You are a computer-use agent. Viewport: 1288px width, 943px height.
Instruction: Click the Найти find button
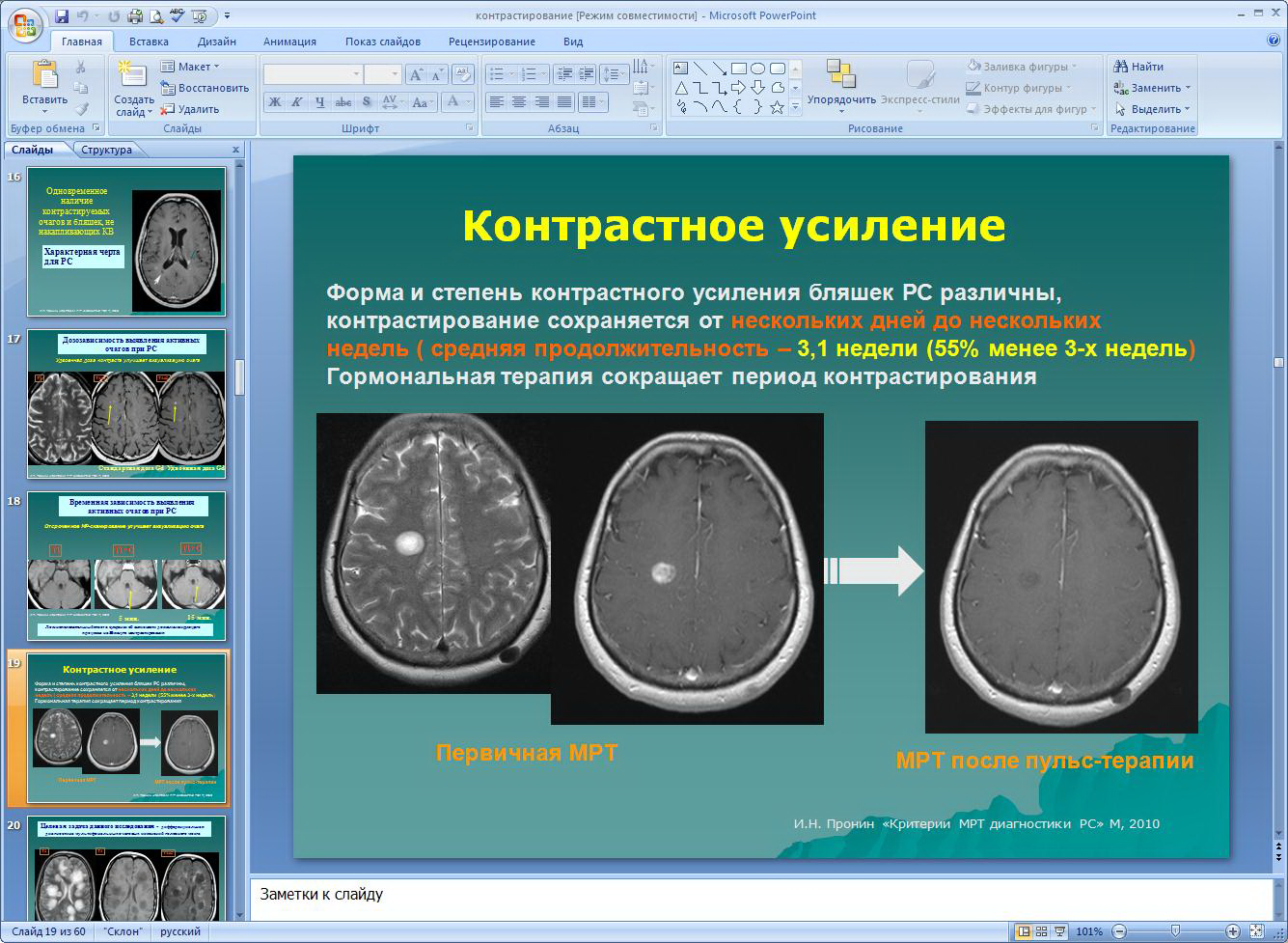click(x=1138, y=67)
